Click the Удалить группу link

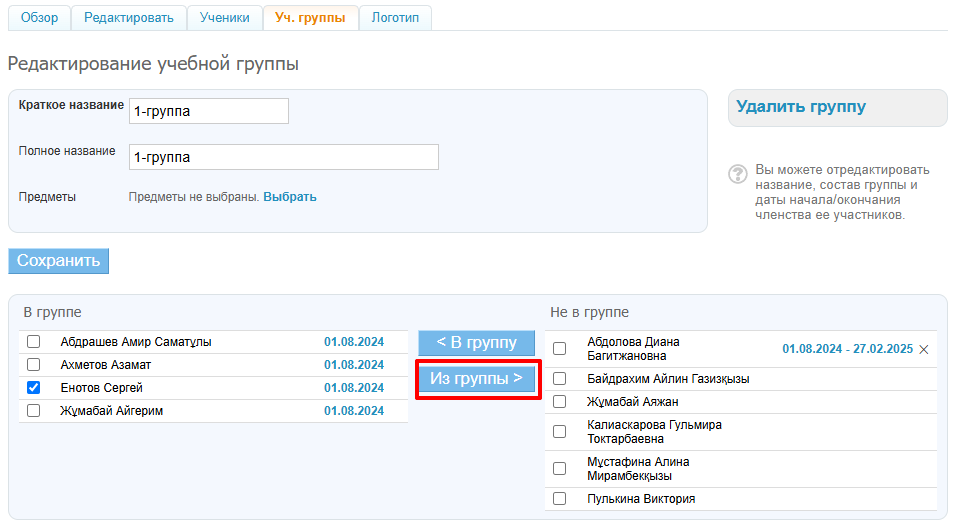click(x=801, y=107)
